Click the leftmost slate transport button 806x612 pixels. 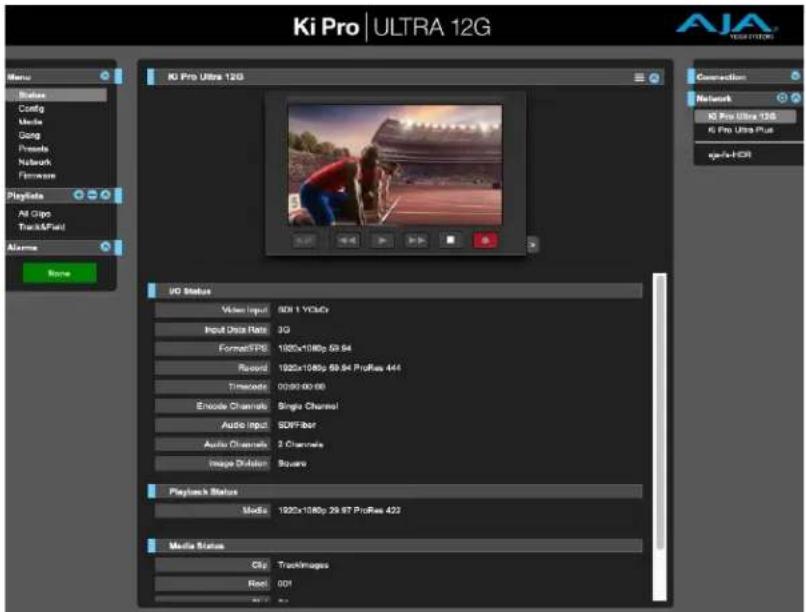click(304, 240)
